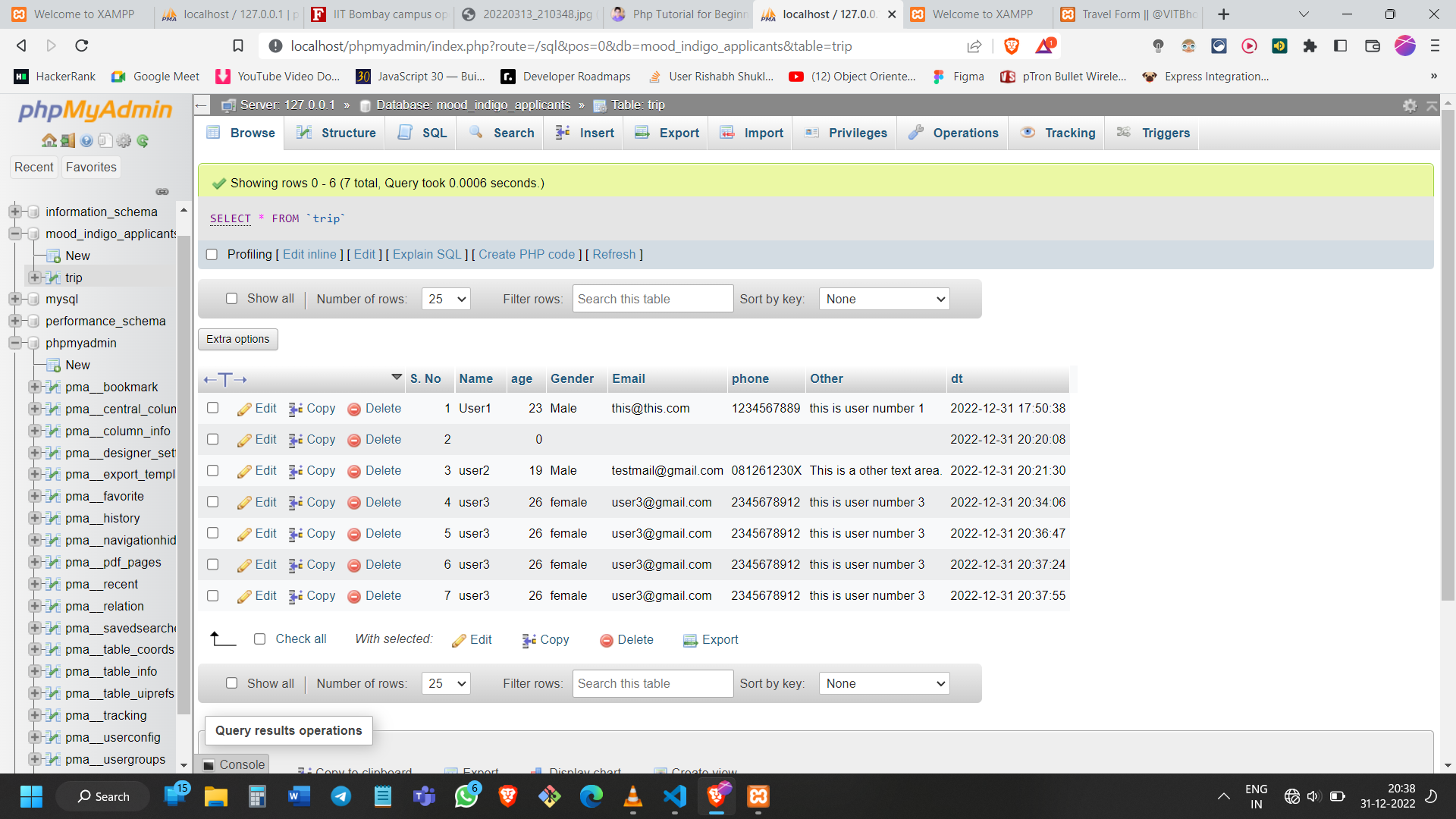Viewport: 1456px width, 819px height.
Task: Click the link-with-main-panel chain icon
Action: click(x=162, y=192)
